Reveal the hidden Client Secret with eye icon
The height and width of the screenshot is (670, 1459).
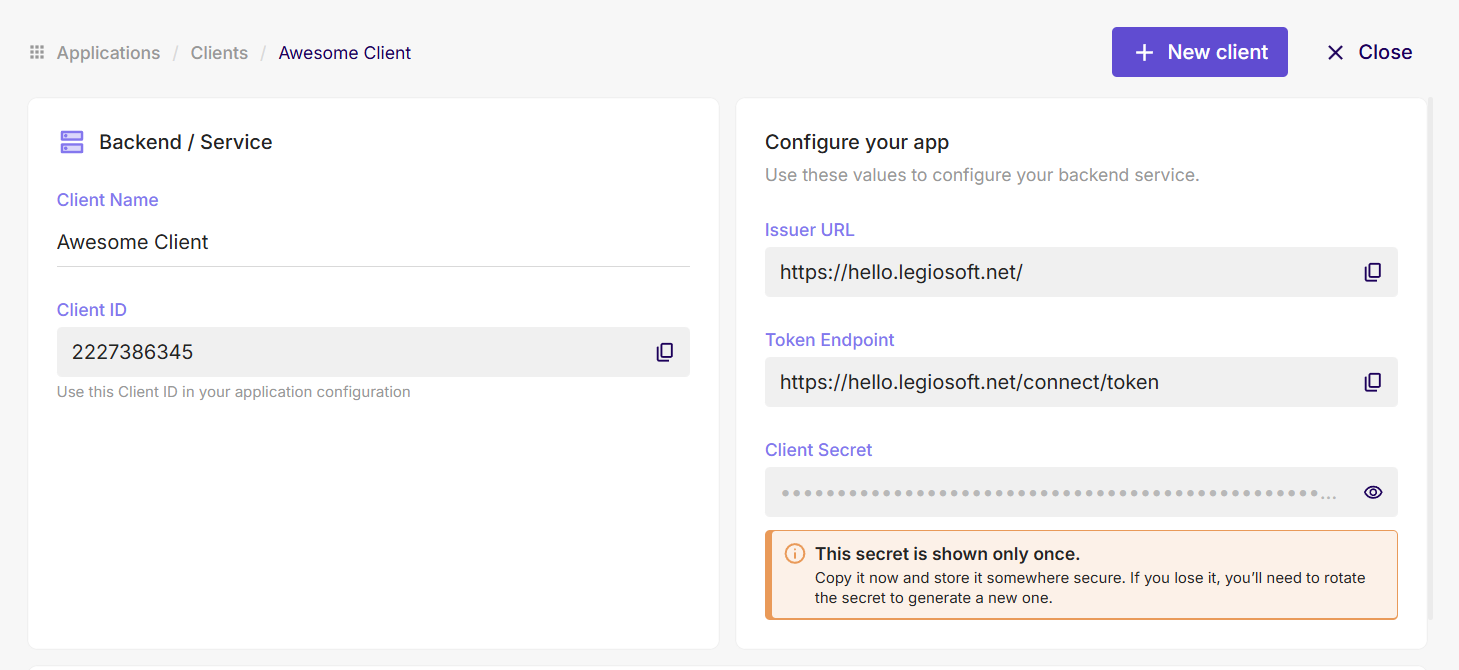[1372, 492]
